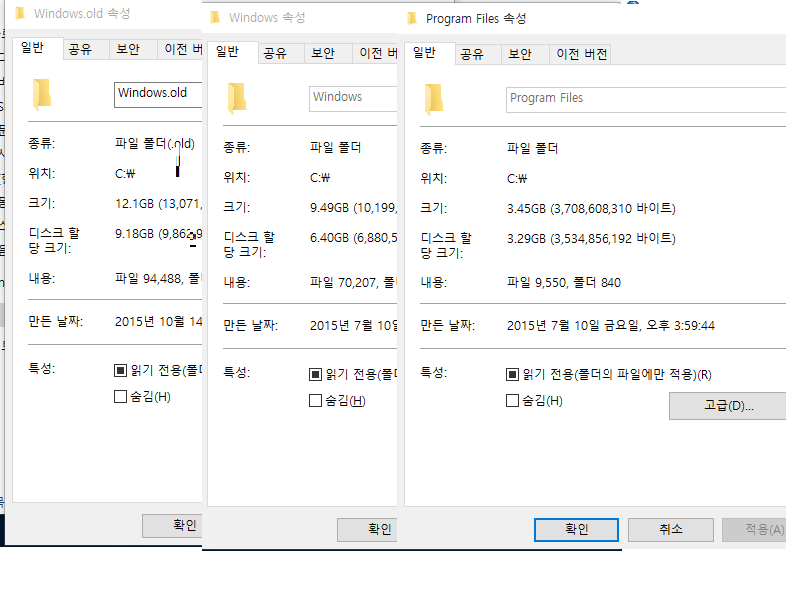Click 취소 button in Program Files properties
Screen dimensions: 786x592
(x=671, y=530)
